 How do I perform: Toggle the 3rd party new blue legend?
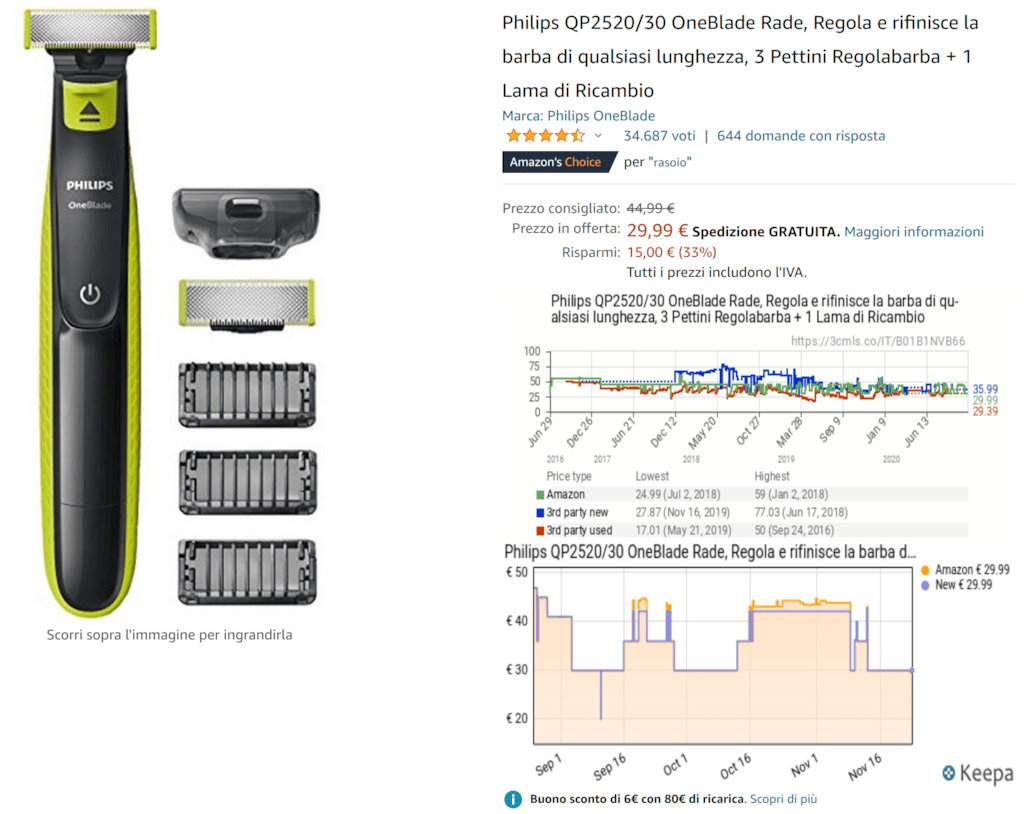[x=540, y=513]
